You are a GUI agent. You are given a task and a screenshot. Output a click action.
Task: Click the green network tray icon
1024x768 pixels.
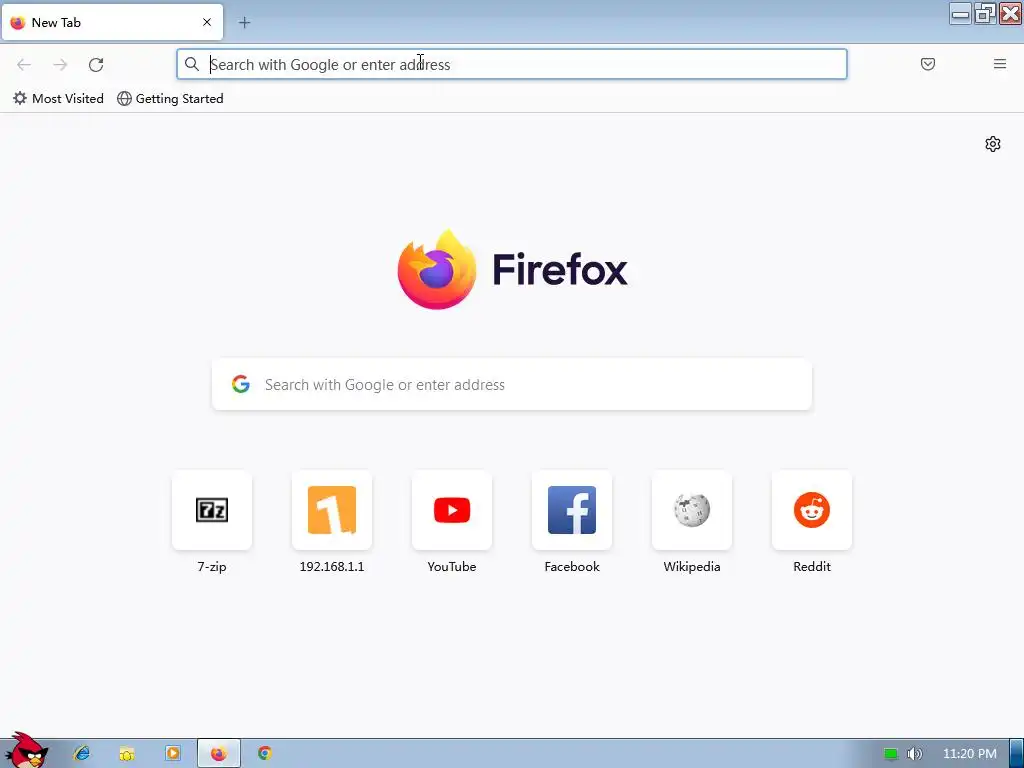pos(891,754)
